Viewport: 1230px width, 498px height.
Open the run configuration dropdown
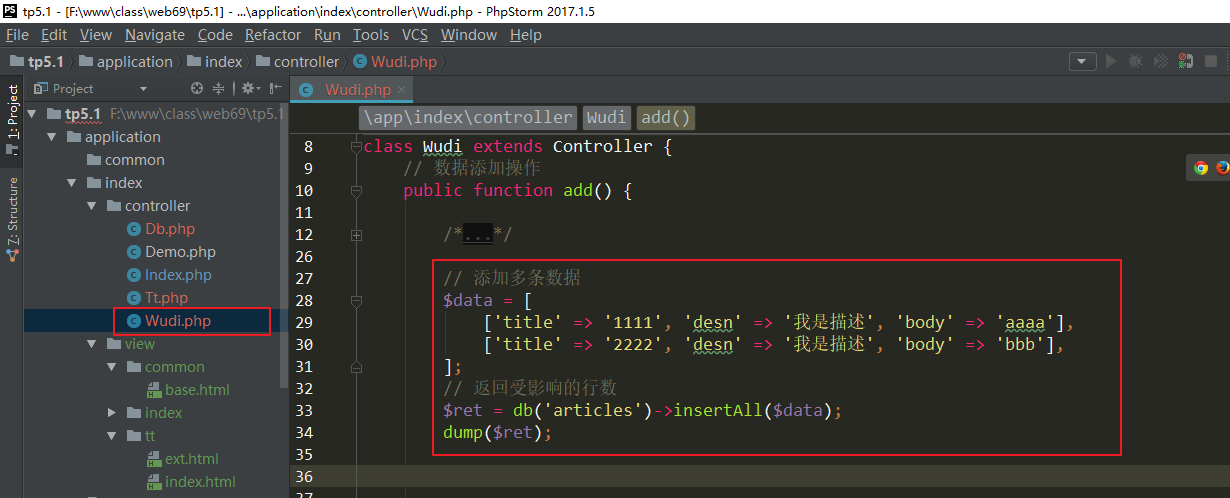click(x=1082, y=61)
